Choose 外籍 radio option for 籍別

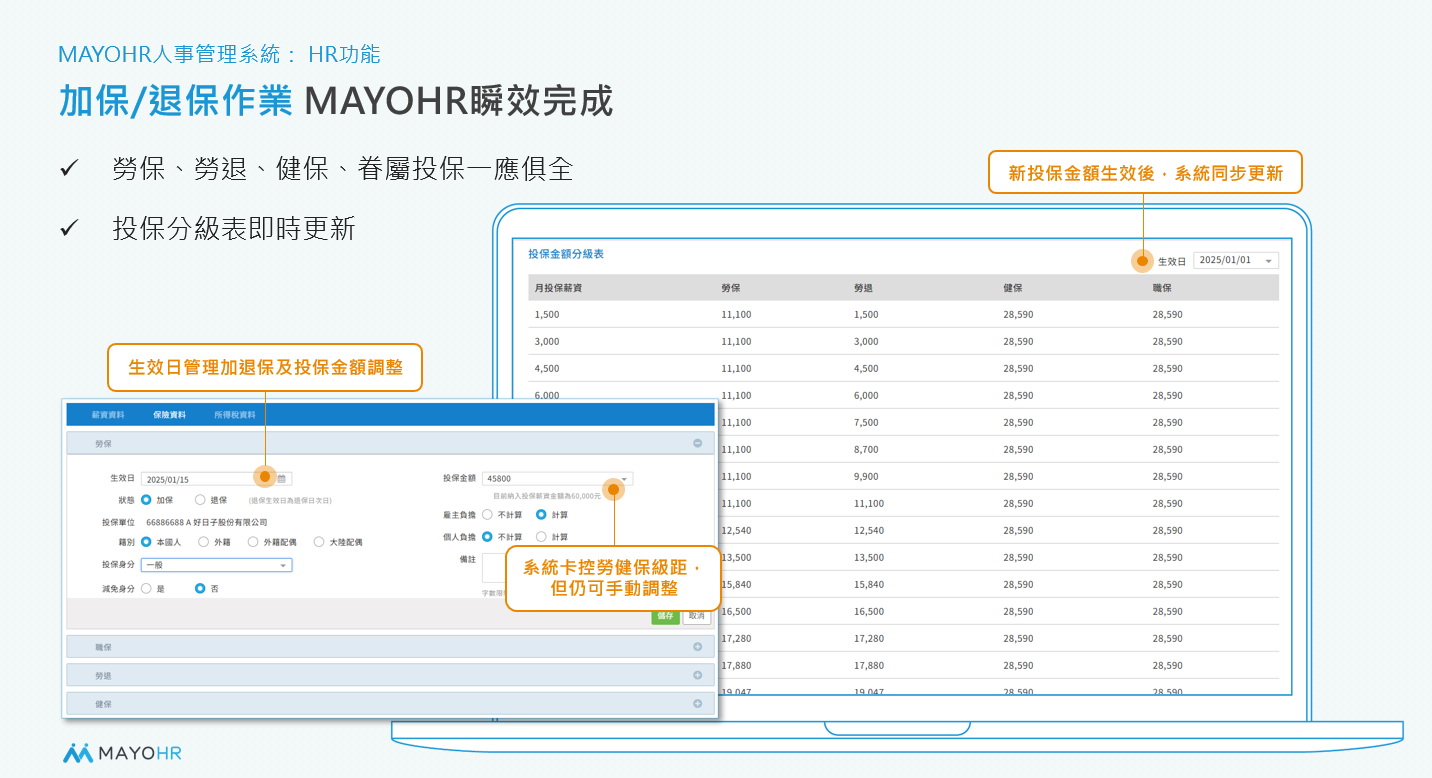pyautogui.click(x=203, y=542)
